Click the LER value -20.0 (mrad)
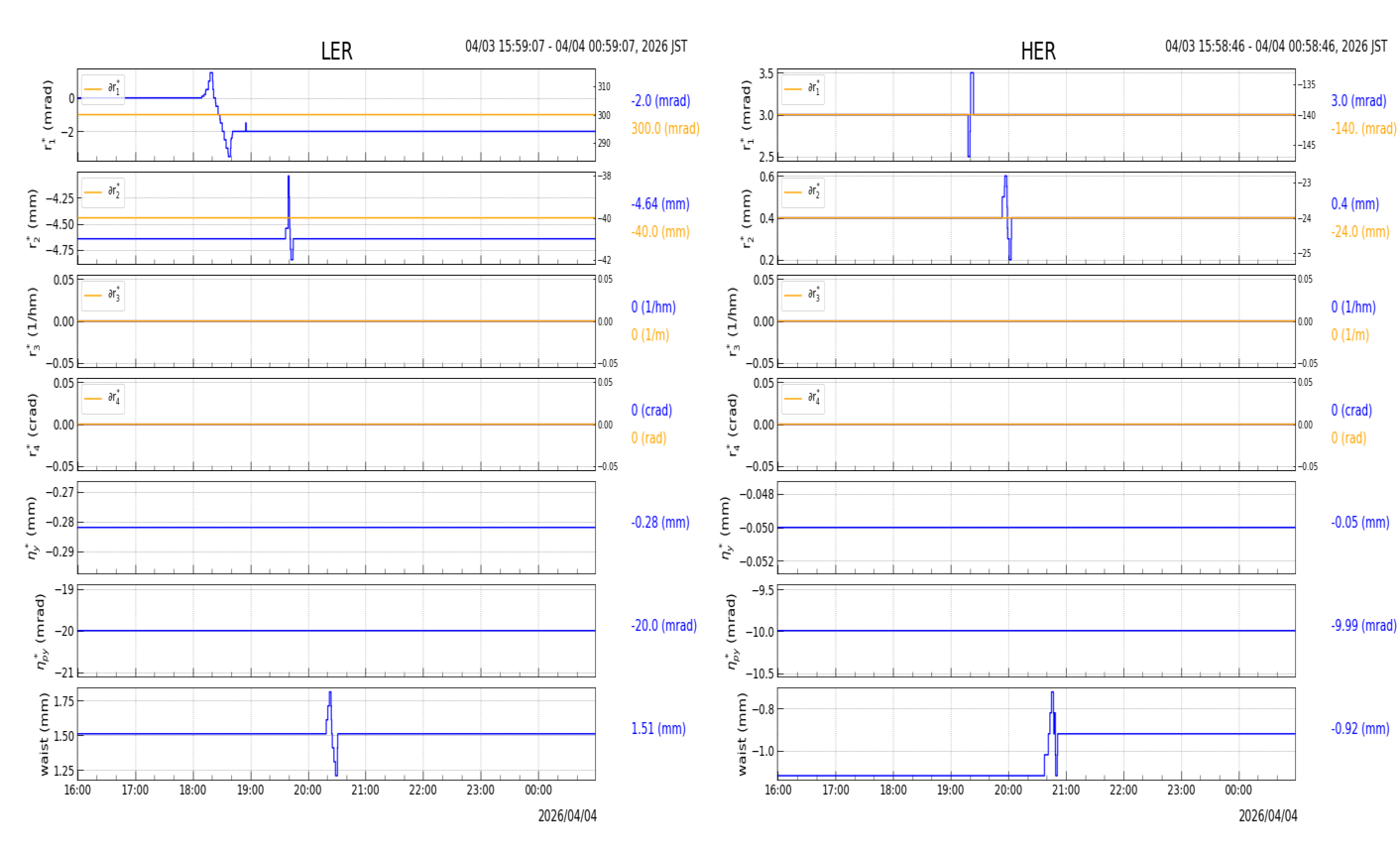 tap(663, 626)
